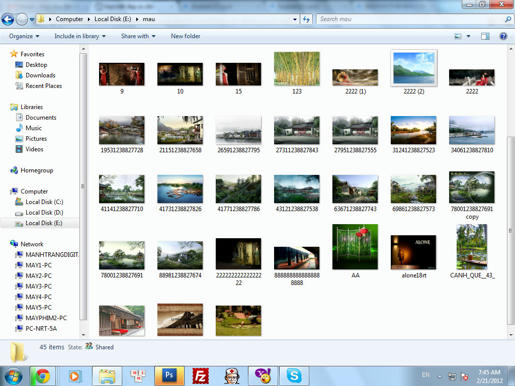Open Windows Media Player from taskbar
Screen dimensions: 515x386
pos(74,376)
